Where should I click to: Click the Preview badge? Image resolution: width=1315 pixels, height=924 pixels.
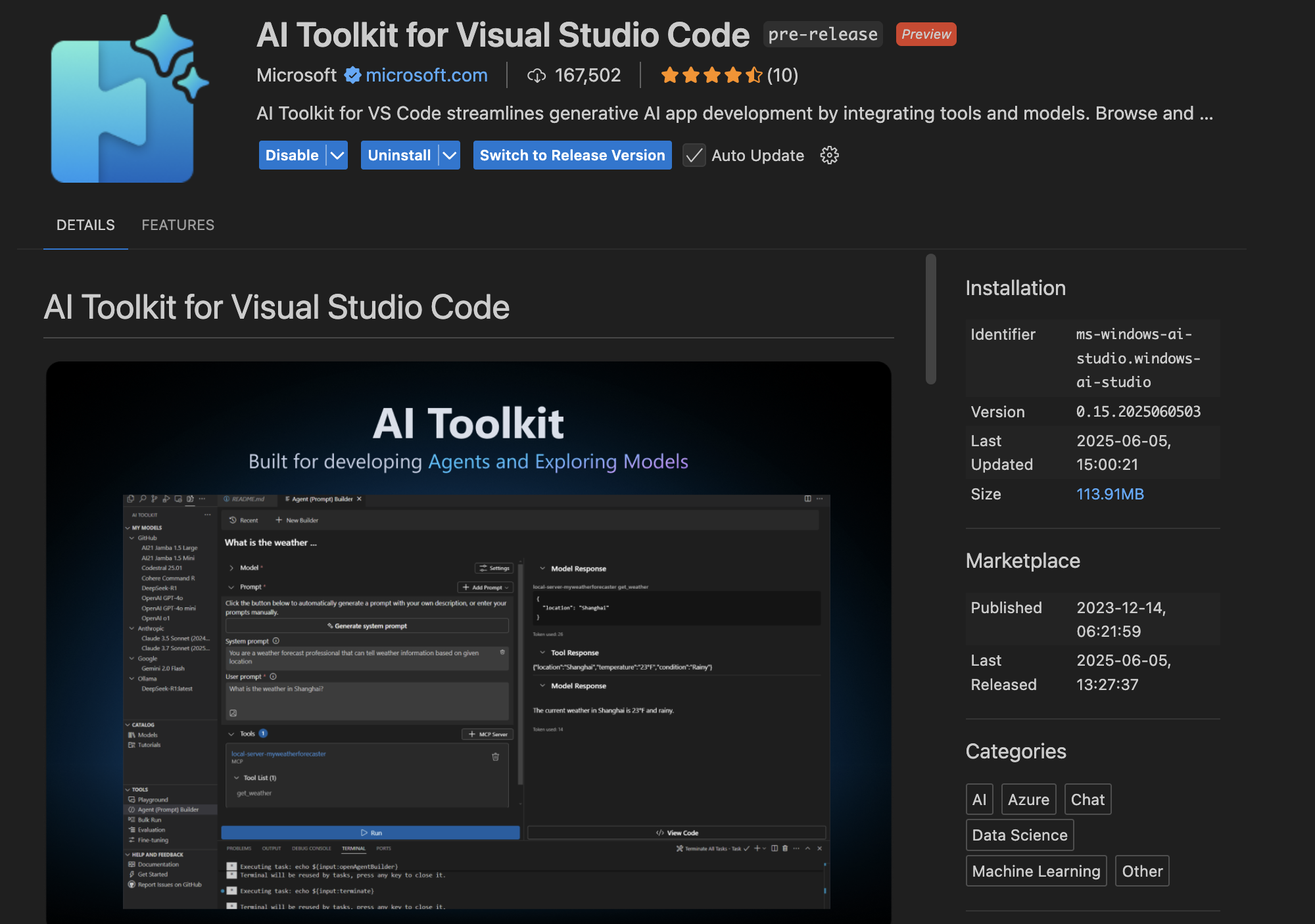click(926, 34)
